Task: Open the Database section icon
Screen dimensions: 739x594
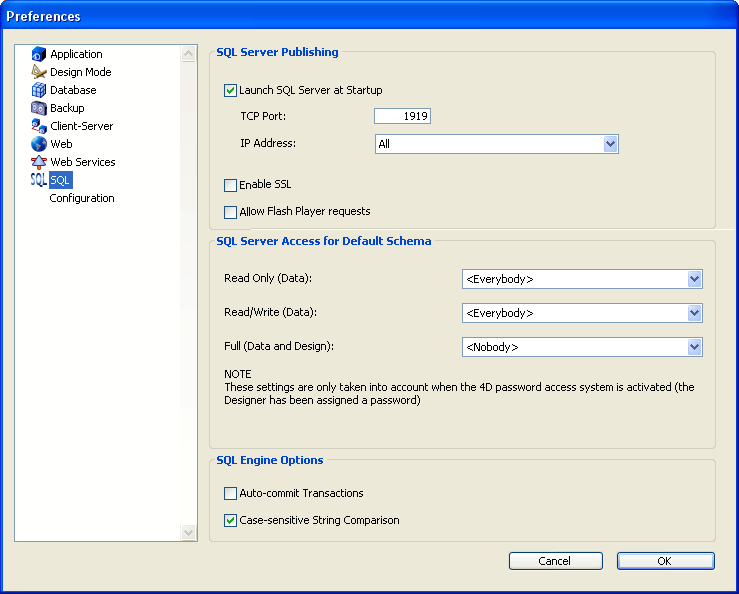Action: (39, 90)
